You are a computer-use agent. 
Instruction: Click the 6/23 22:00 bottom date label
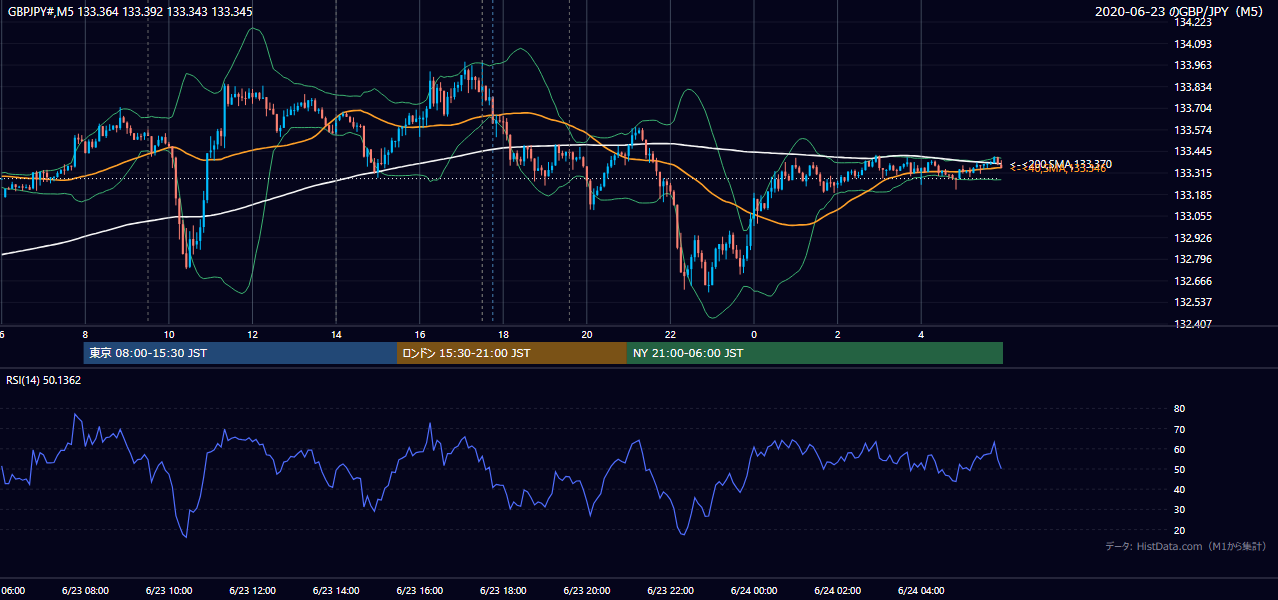pos(671,590)
